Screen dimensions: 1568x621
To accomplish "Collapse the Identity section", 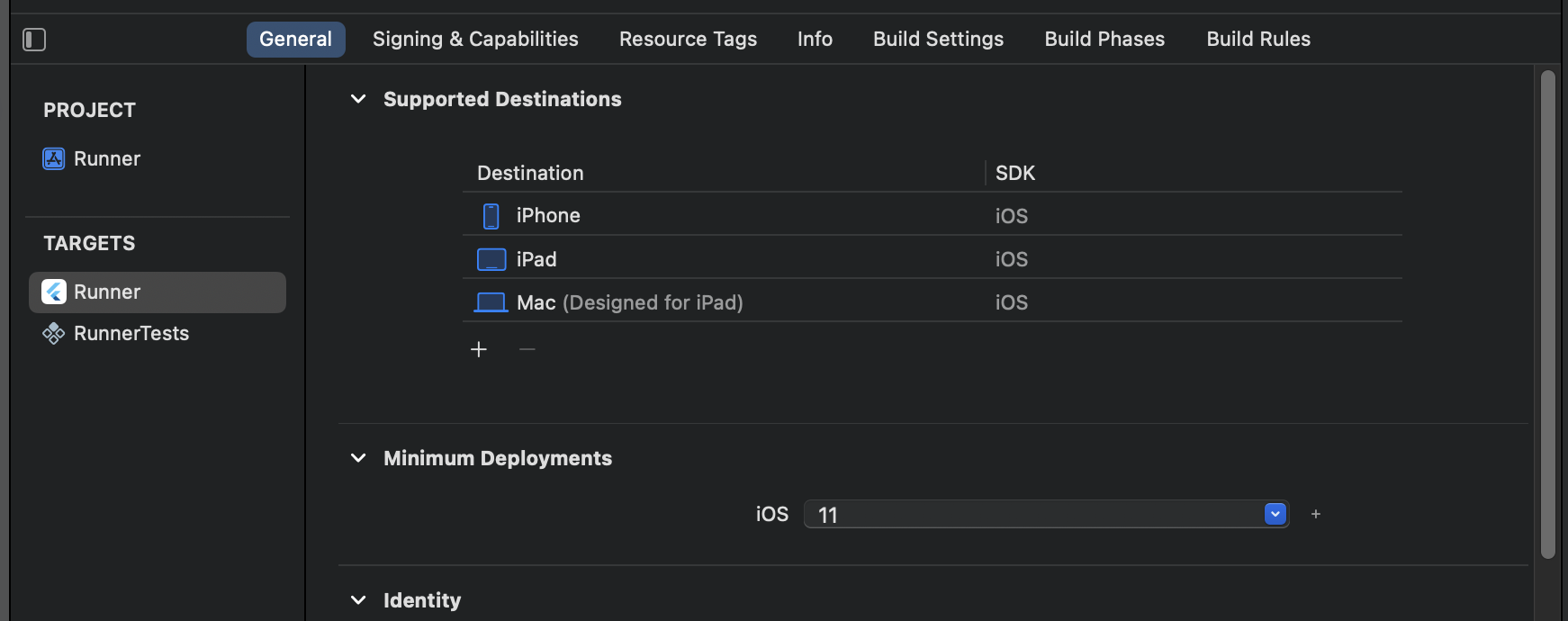I will point(358,600).
